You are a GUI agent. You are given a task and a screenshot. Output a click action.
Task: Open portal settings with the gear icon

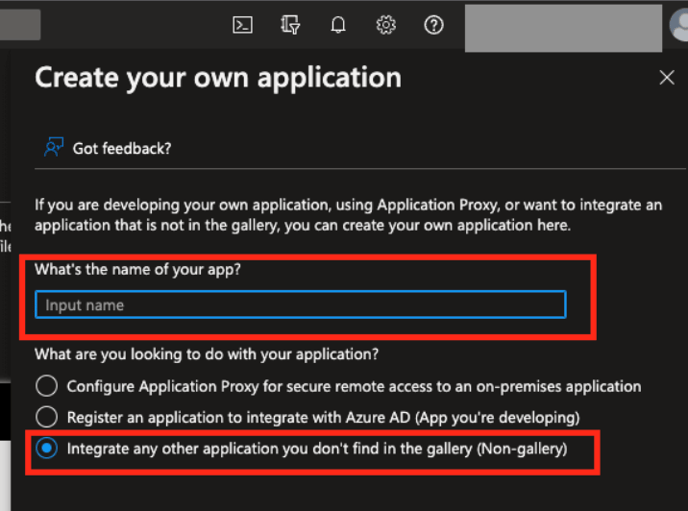click(x=386, y=26)
